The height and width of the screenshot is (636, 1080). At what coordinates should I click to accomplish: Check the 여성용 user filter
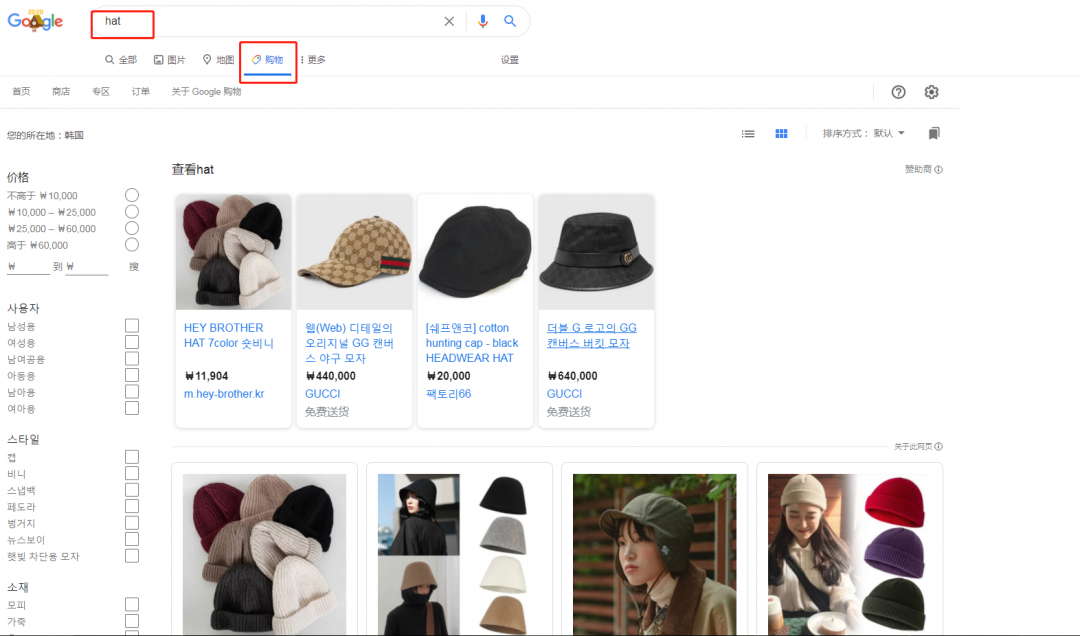[x=132, y=342]
